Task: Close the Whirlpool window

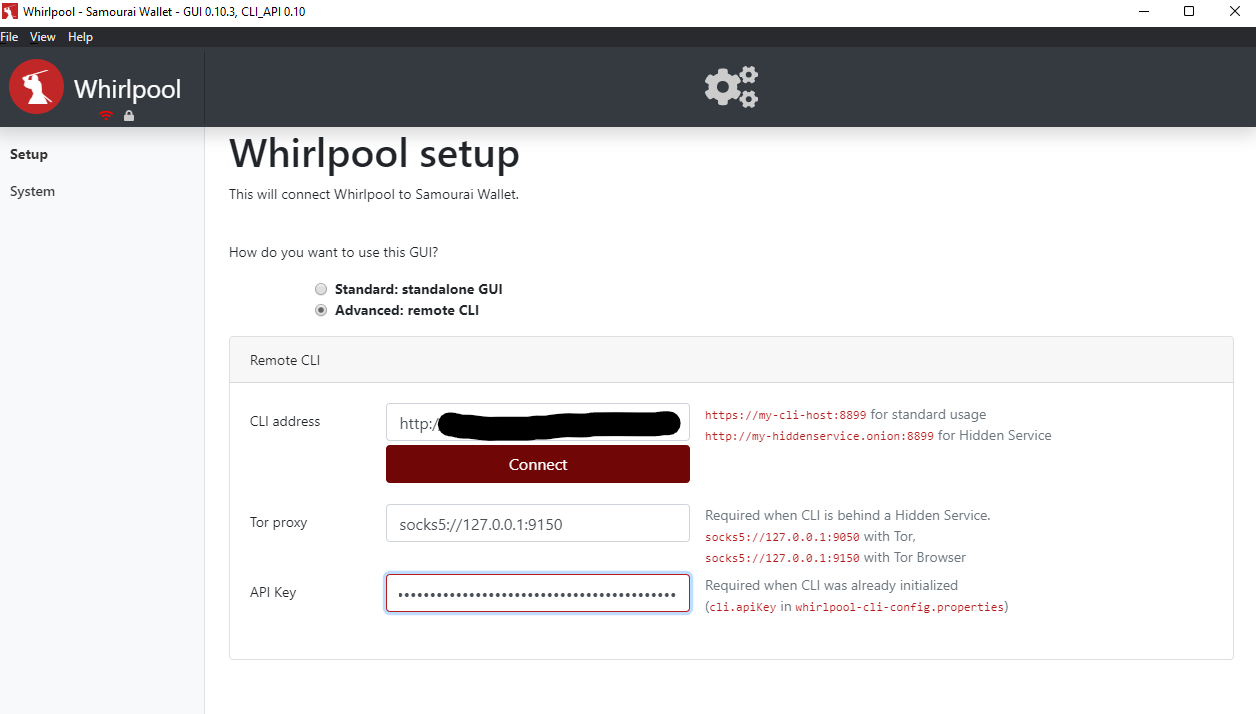Action: (x=1234, y=12)
